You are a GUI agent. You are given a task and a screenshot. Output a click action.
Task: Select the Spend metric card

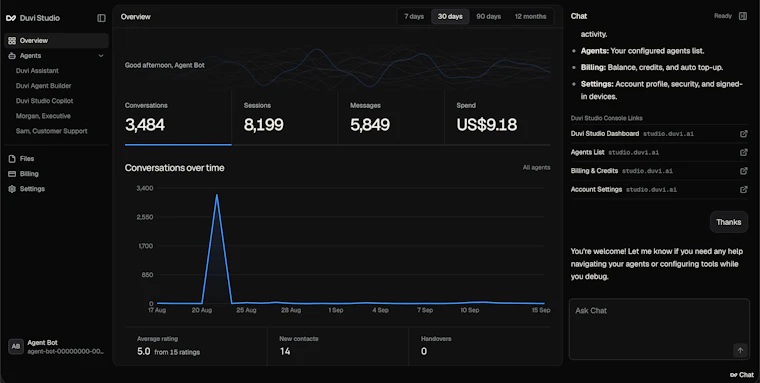pos(497,118)
